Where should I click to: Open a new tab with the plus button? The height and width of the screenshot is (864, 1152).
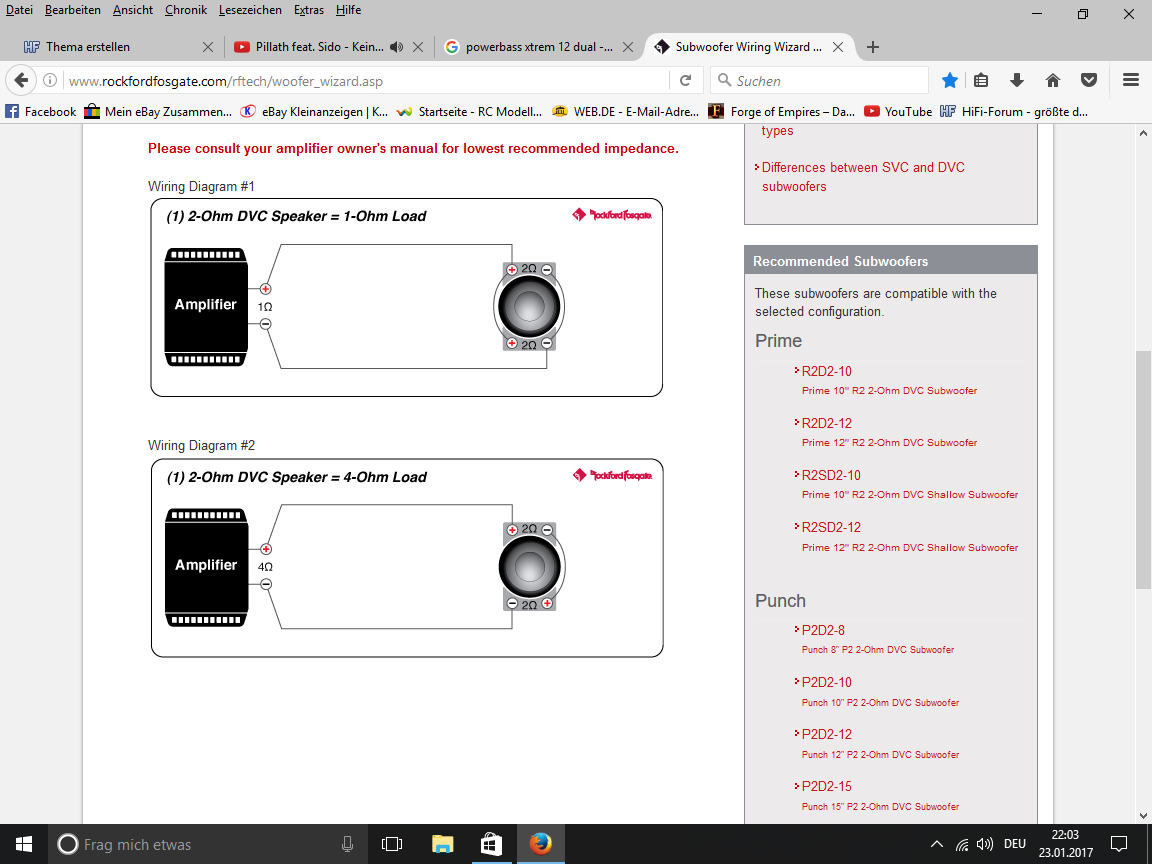coord(872,47)
